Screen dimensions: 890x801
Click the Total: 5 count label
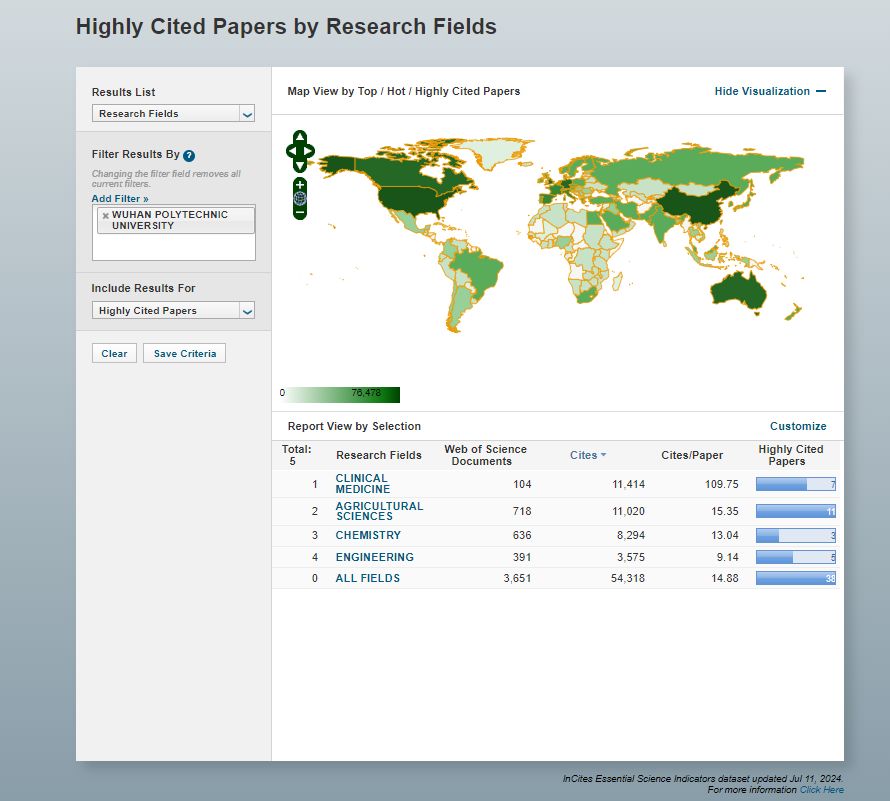[x=296, y=455]
